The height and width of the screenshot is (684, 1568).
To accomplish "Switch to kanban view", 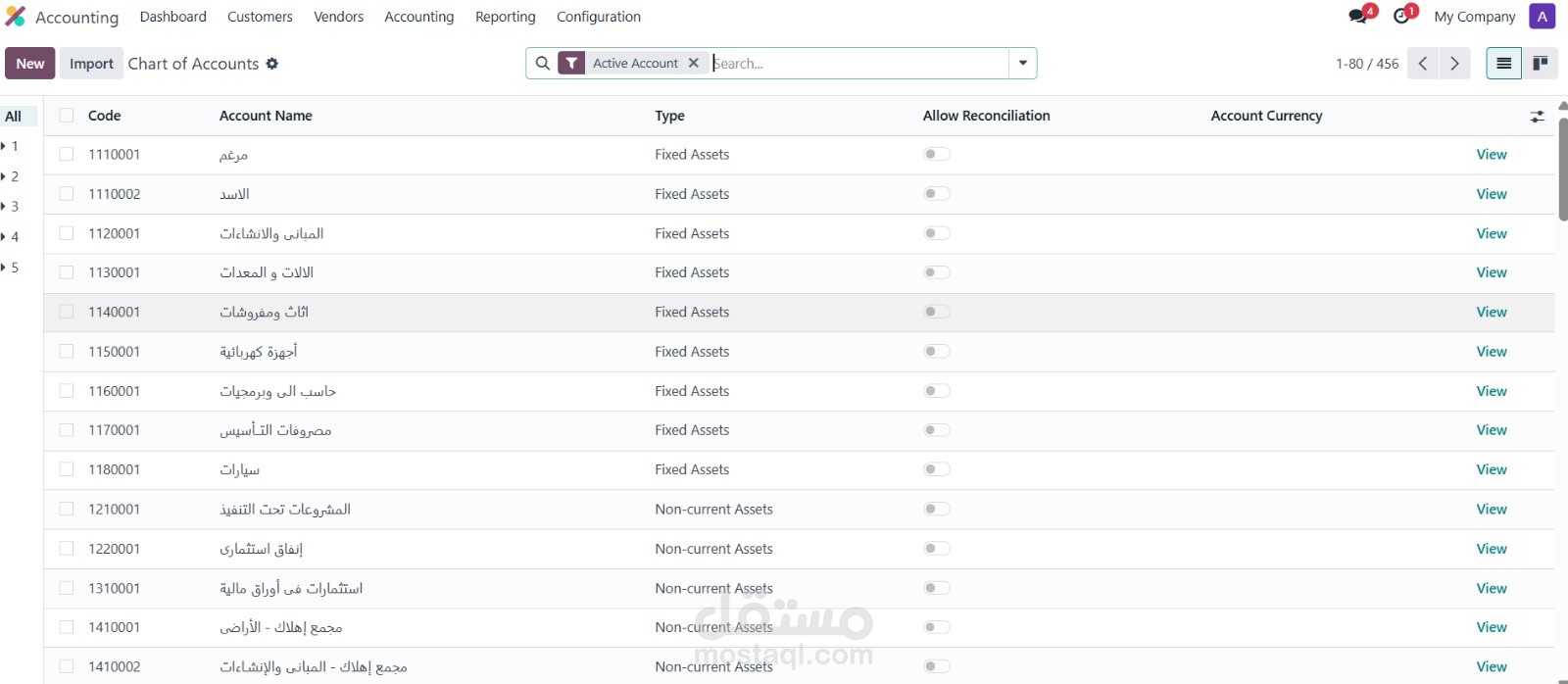I will pos(1540,64).
